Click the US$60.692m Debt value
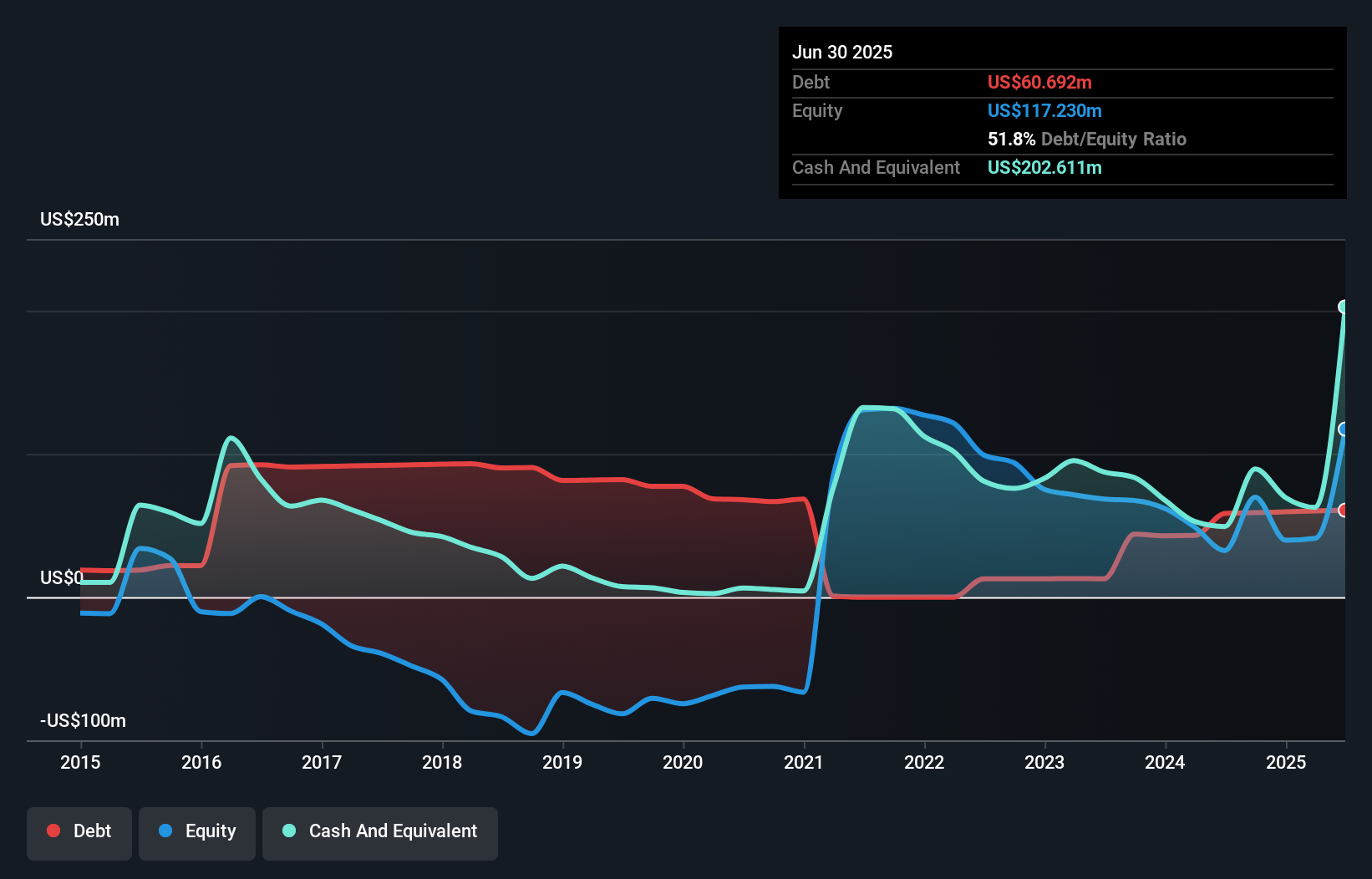Viewport: 1372px width, 879px height. [x=1039, y=82]
